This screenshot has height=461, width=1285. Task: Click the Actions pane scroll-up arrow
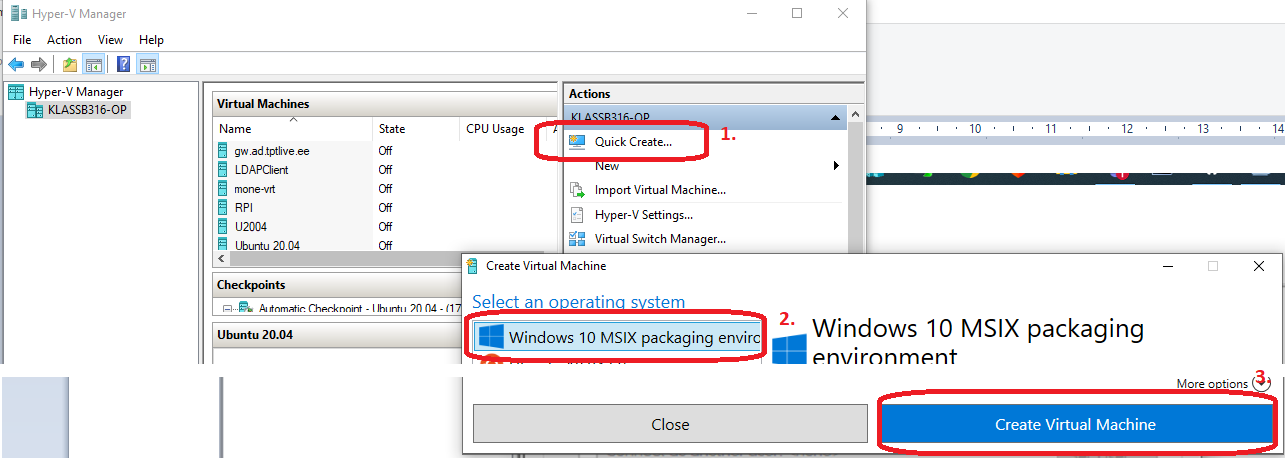point(855,117)
